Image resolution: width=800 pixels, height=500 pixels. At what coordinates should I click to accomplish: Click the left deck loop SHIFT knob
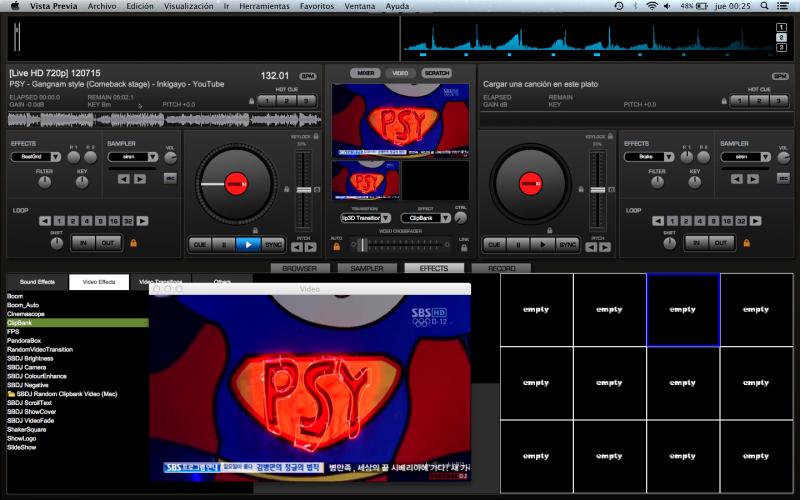click(57, 243)
